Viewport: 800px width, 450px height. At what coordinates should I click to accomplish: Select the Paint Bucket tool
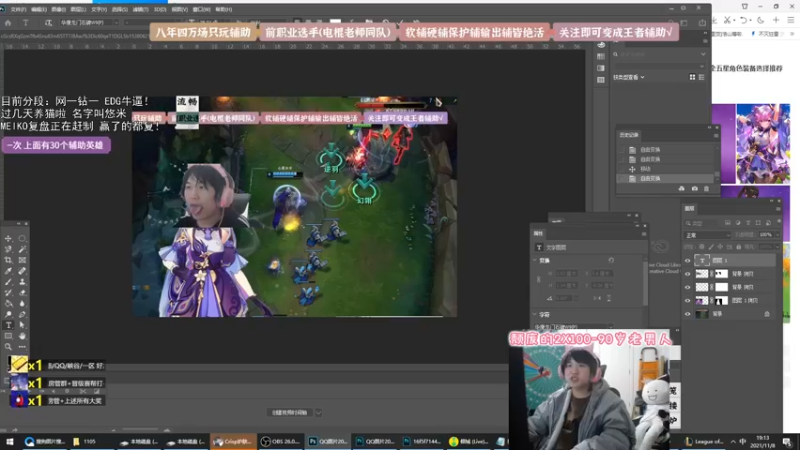click(8, 304)
